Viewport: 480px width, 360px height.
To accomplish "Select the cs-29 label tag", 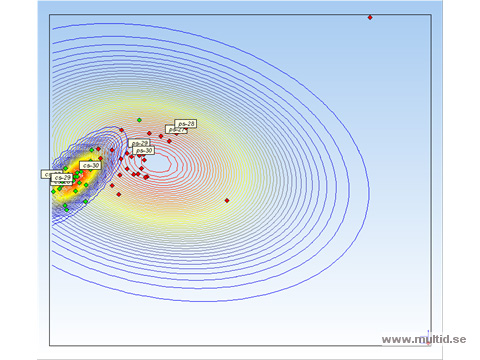I will (62, 178).
